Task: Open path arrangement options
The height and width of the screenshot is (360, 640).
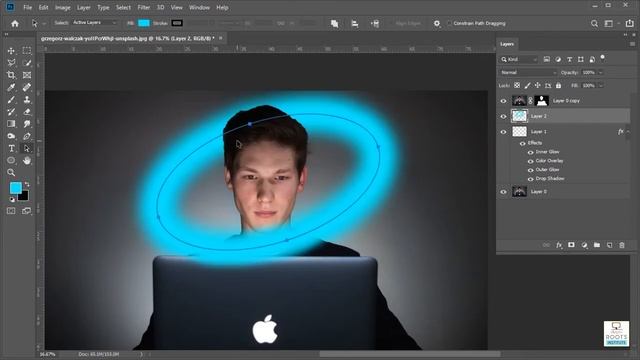Action: click(375, 24)
